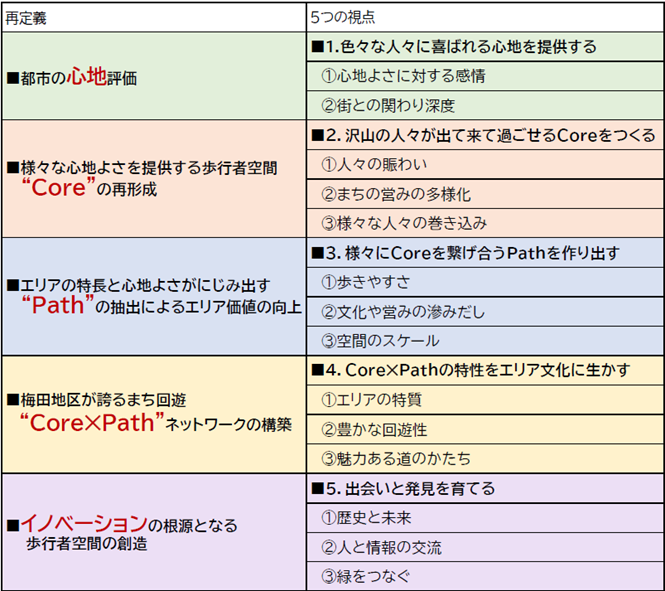665x591 pixels.
Task: Click the ②文化や営みの滲みだし row
Action: (484, 311)
